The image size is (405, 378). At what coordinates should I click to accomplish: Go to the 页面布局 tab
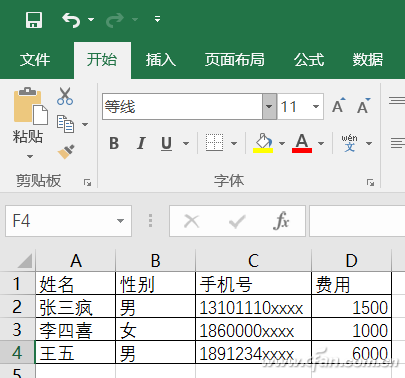click(x=234, y=60)
